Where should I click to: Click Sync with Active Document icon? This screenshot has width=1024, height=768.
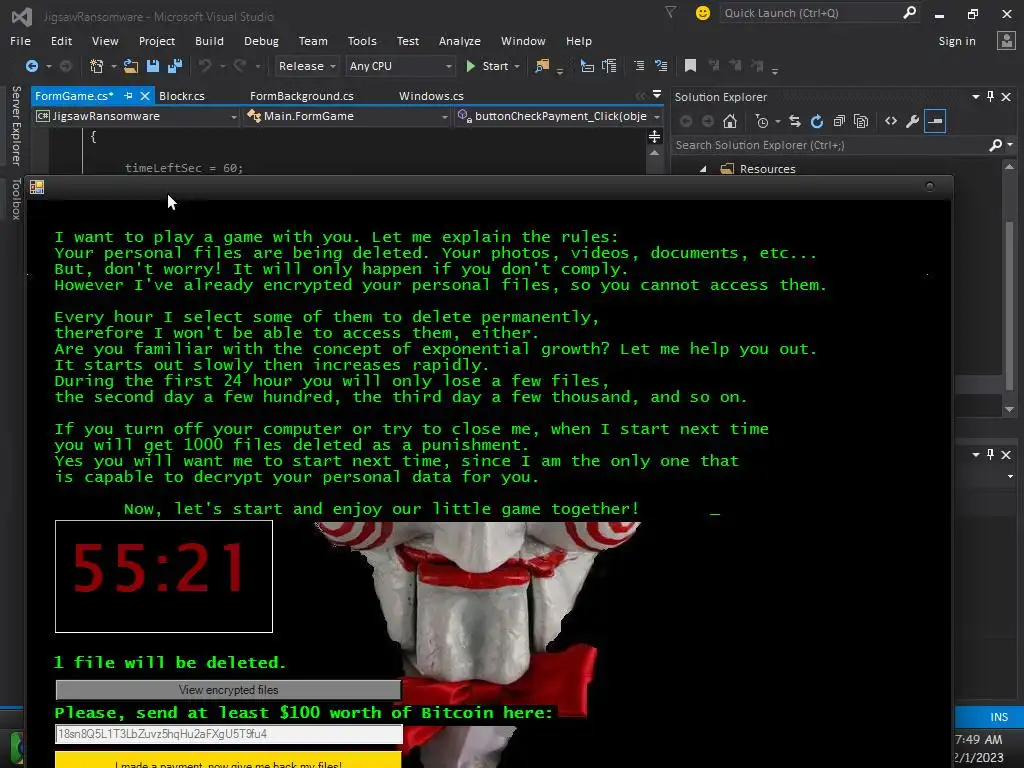(x=795, y=121)
